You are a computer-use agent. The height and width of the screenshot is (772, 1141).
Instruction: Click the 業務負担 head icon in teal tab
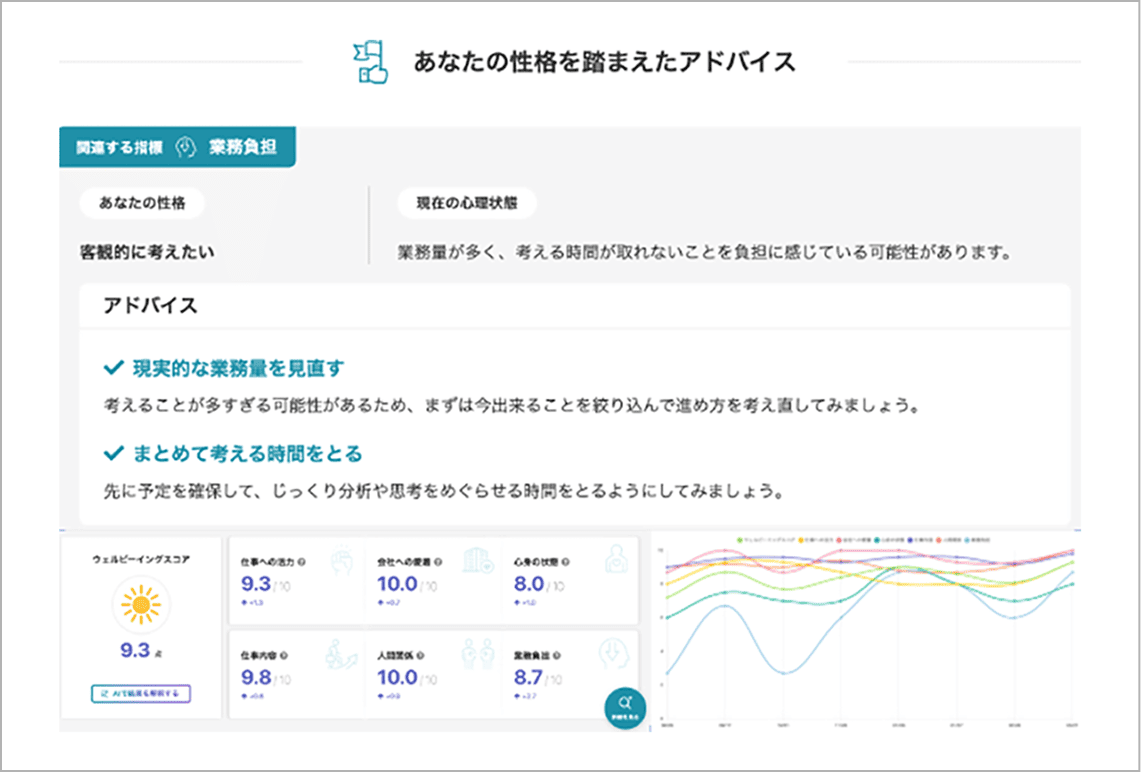184,147
